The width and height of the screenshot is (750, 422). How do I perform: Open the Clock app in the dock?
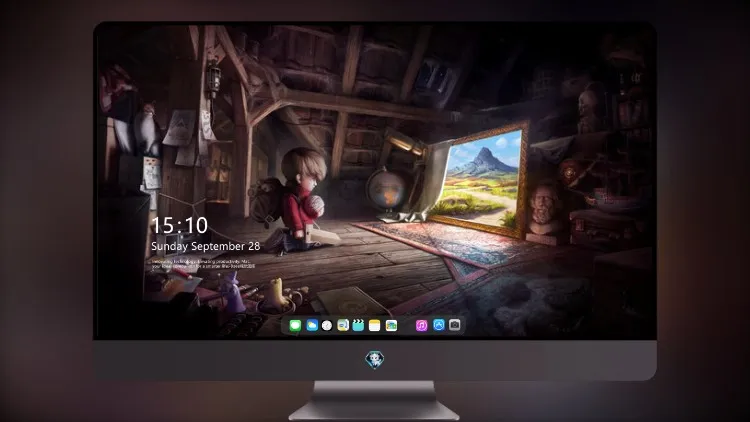[x=327, y=326]
